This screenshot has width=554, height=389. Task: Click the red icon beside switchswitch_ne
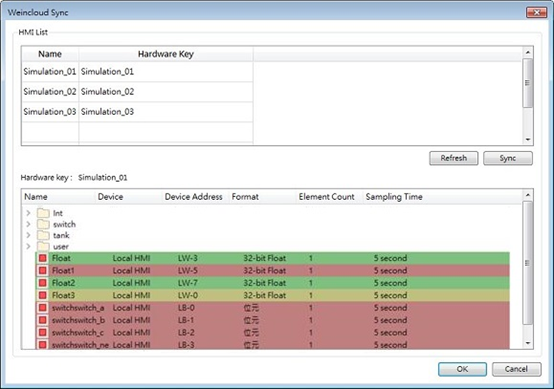coord(43,344)
